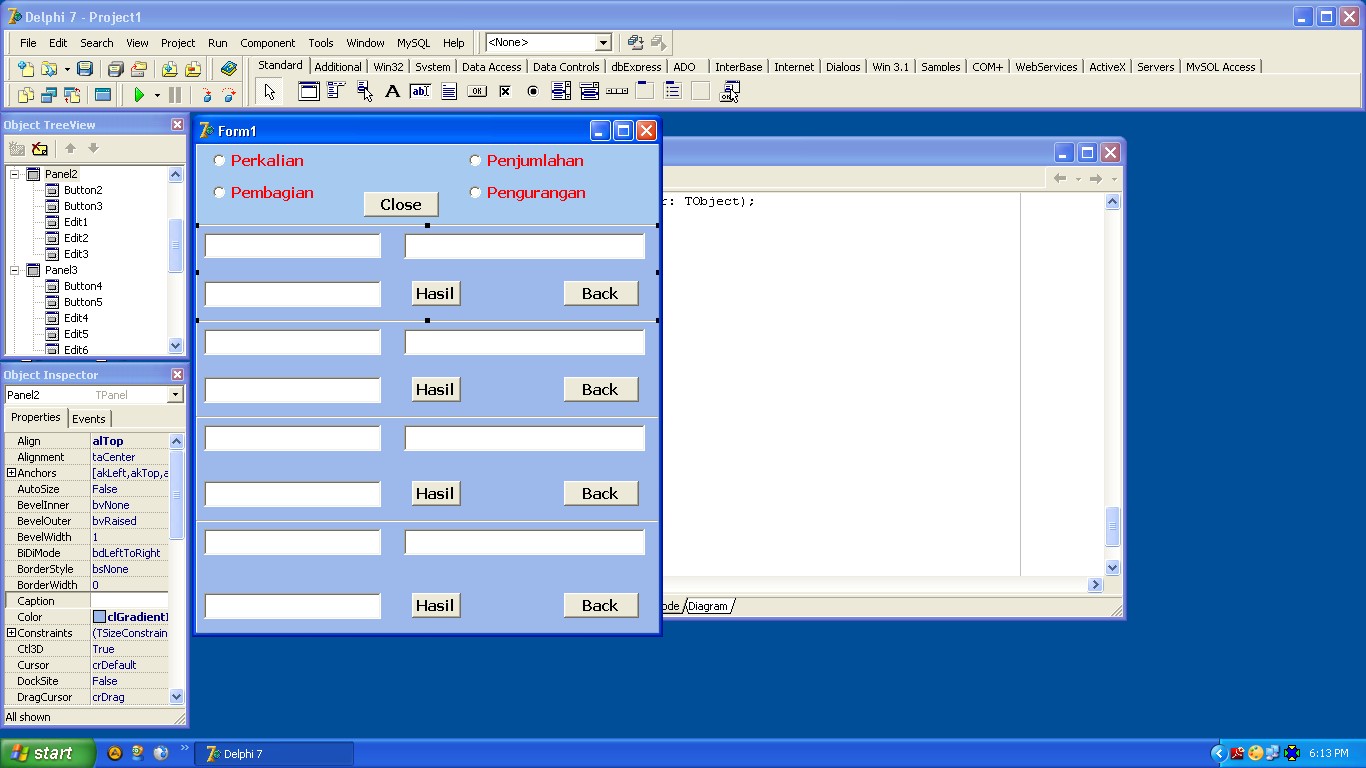
Task: Expand the Constraints property
Action: point(11,633)
